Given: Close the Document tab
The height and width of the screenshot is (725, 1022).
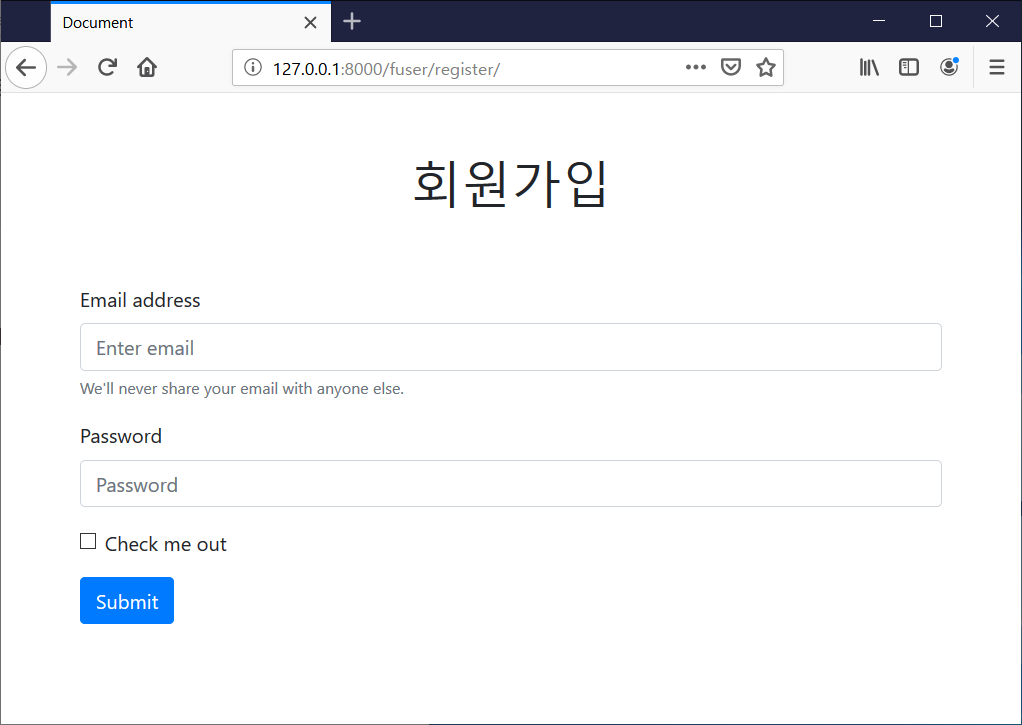Looking at the screenshot, I should (310, 23).
